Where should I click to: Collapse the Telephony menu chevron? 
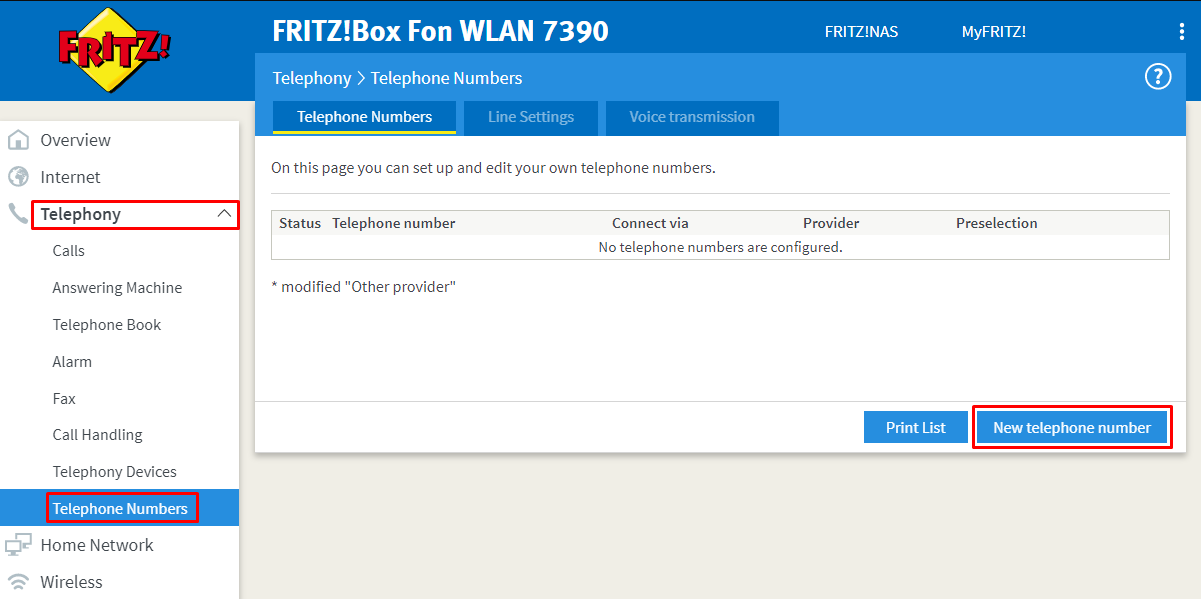click(224, 214)
